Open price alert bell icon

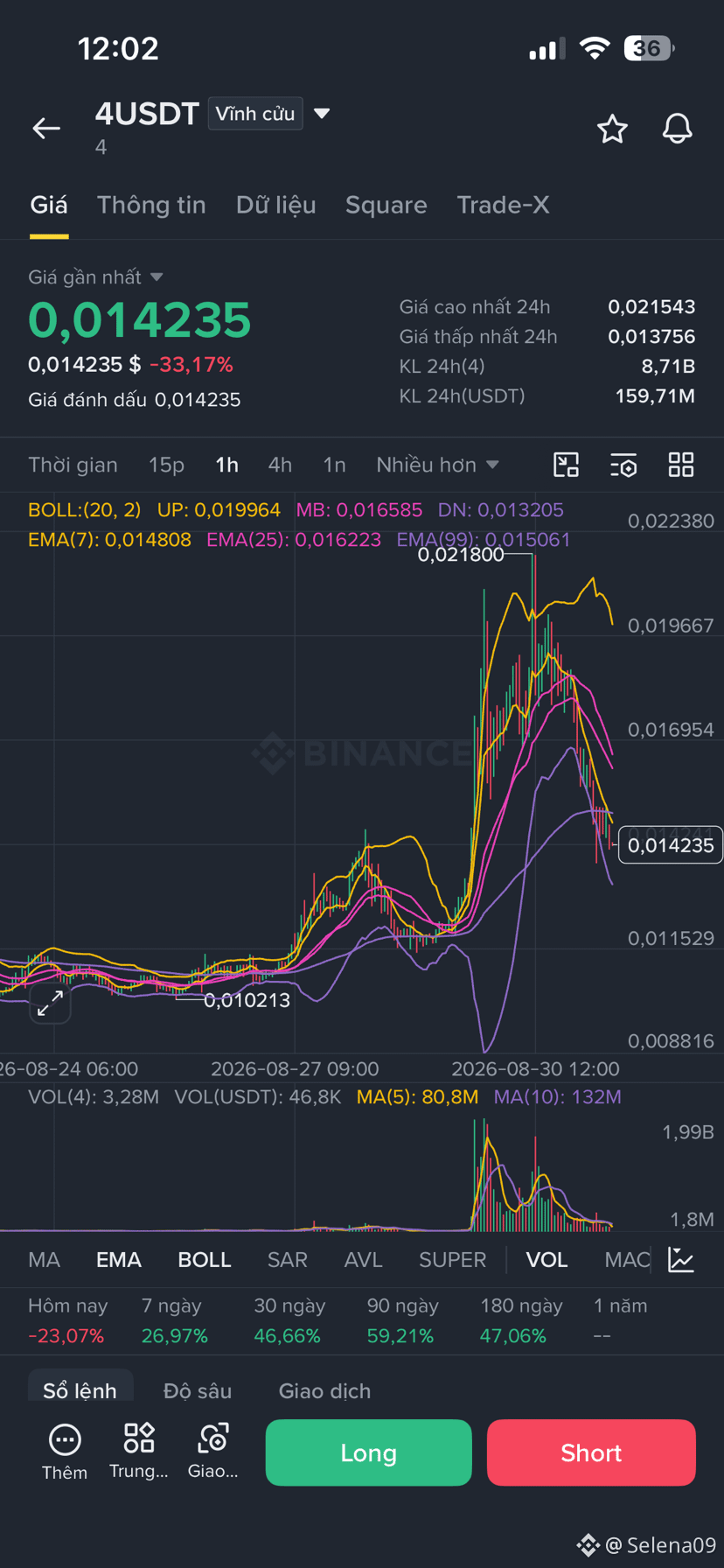pos(677,129)
